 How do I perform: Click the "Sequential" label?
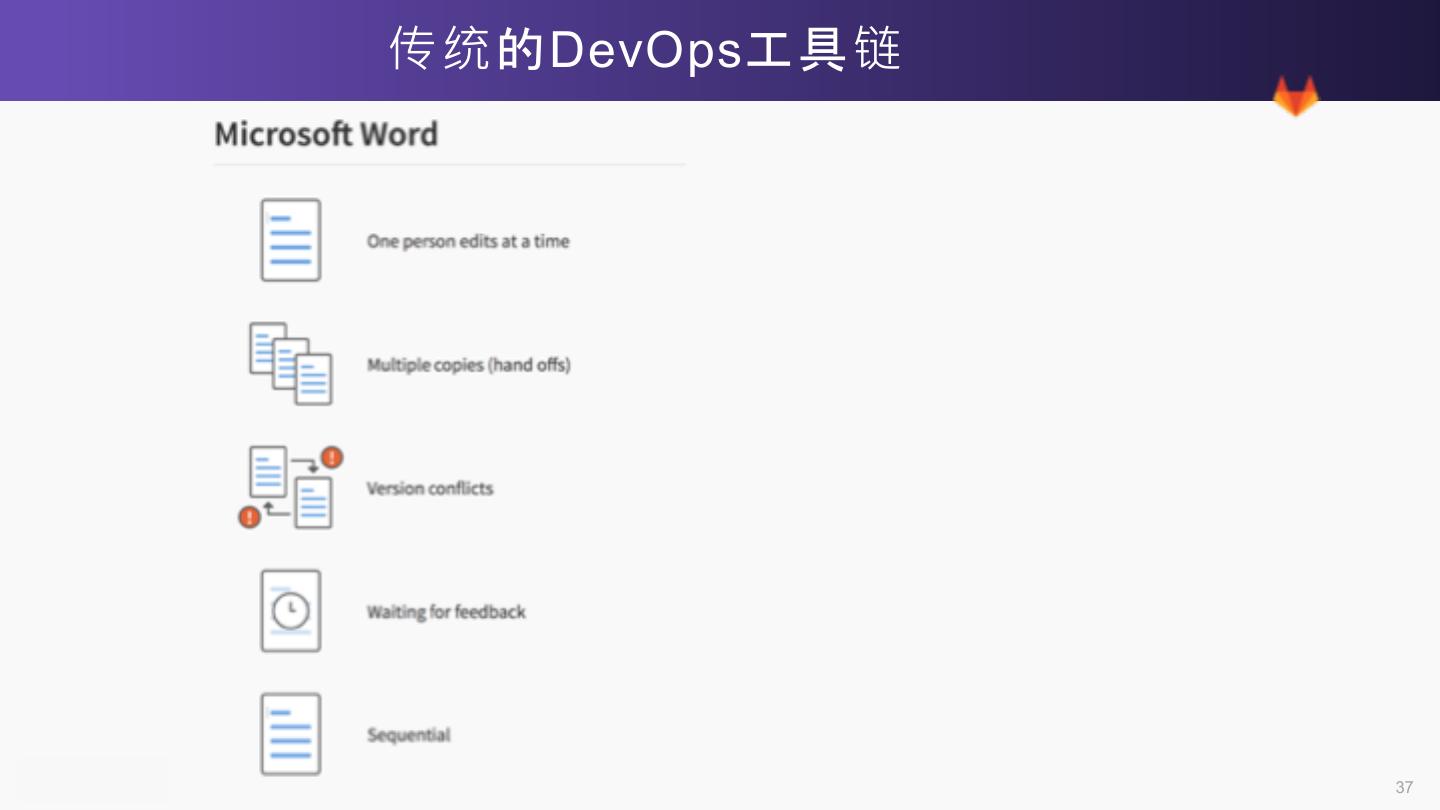409,735
